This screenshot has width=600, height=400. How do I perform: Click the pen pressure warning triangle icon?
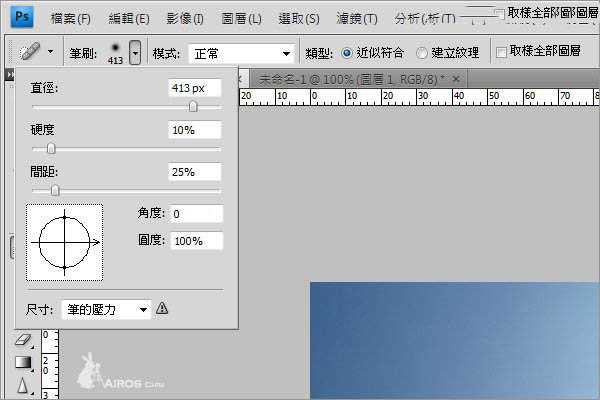point(162,309)
